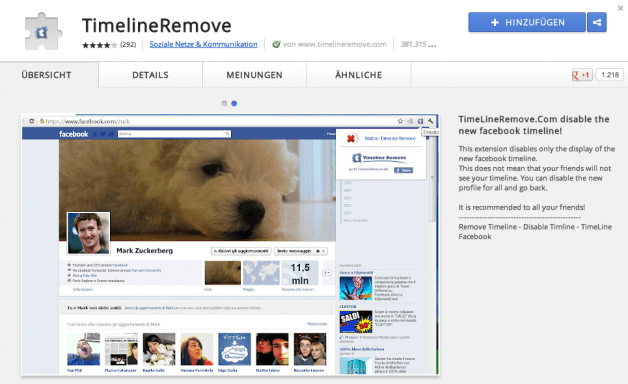
Task: Select the second screenshot carousel dot
Action: (234, 103)
